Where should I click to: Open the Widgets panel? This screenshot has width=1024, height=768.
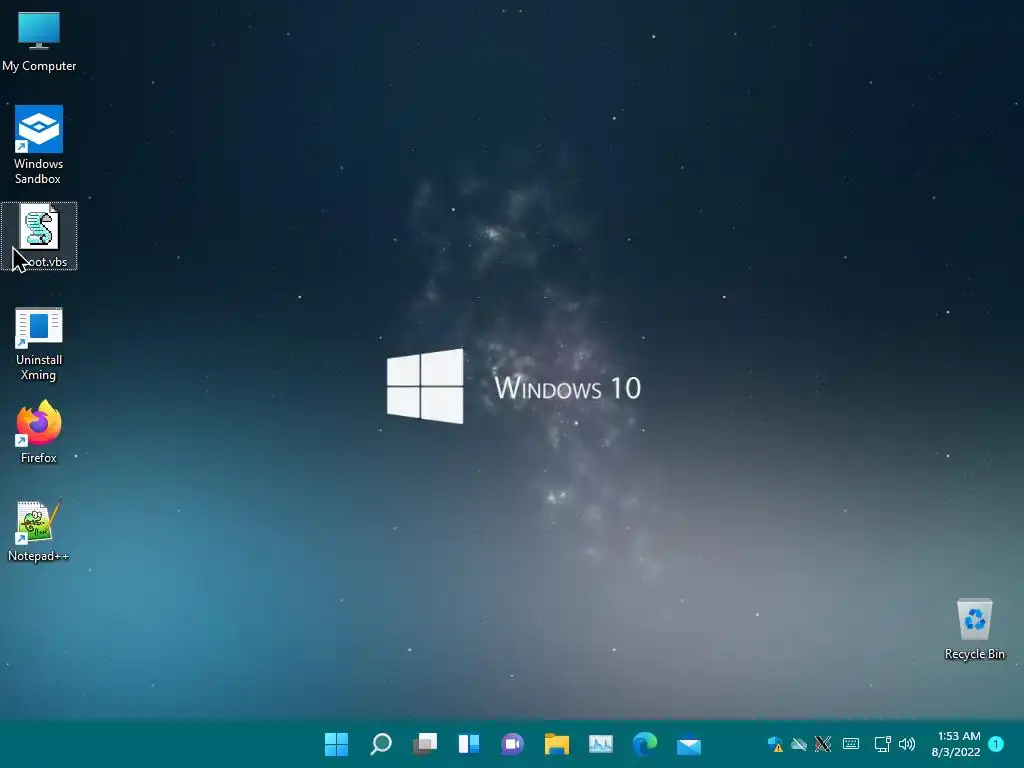tap(469, 744)
